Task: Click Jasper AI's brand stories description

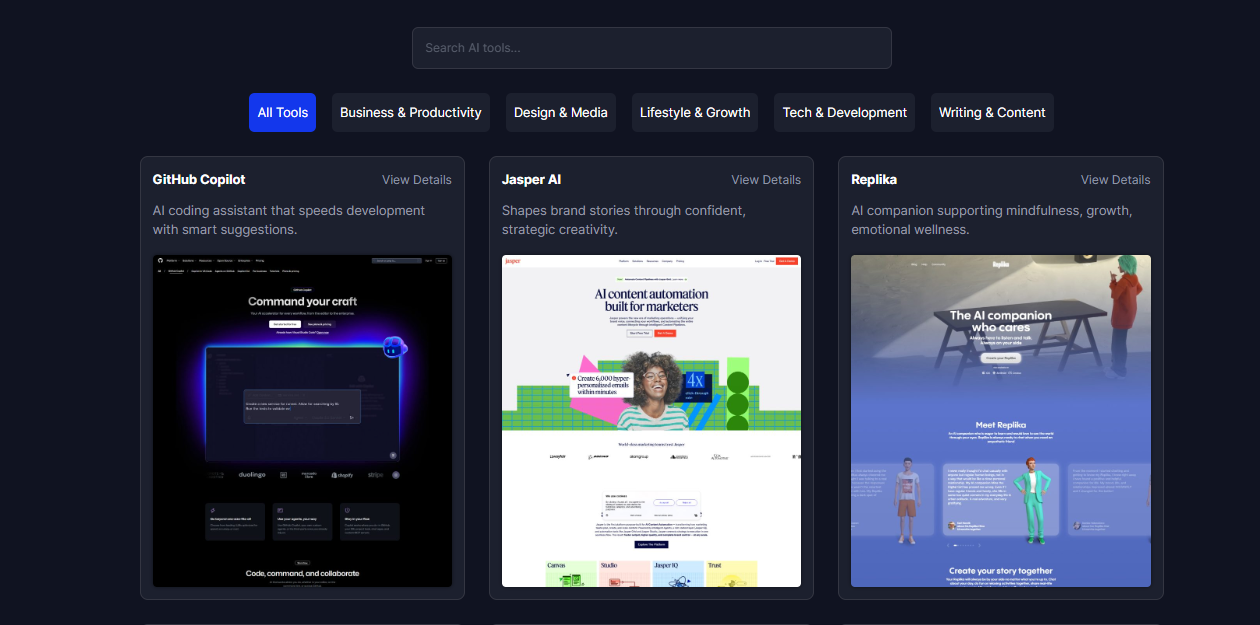Action: (623, 220)
